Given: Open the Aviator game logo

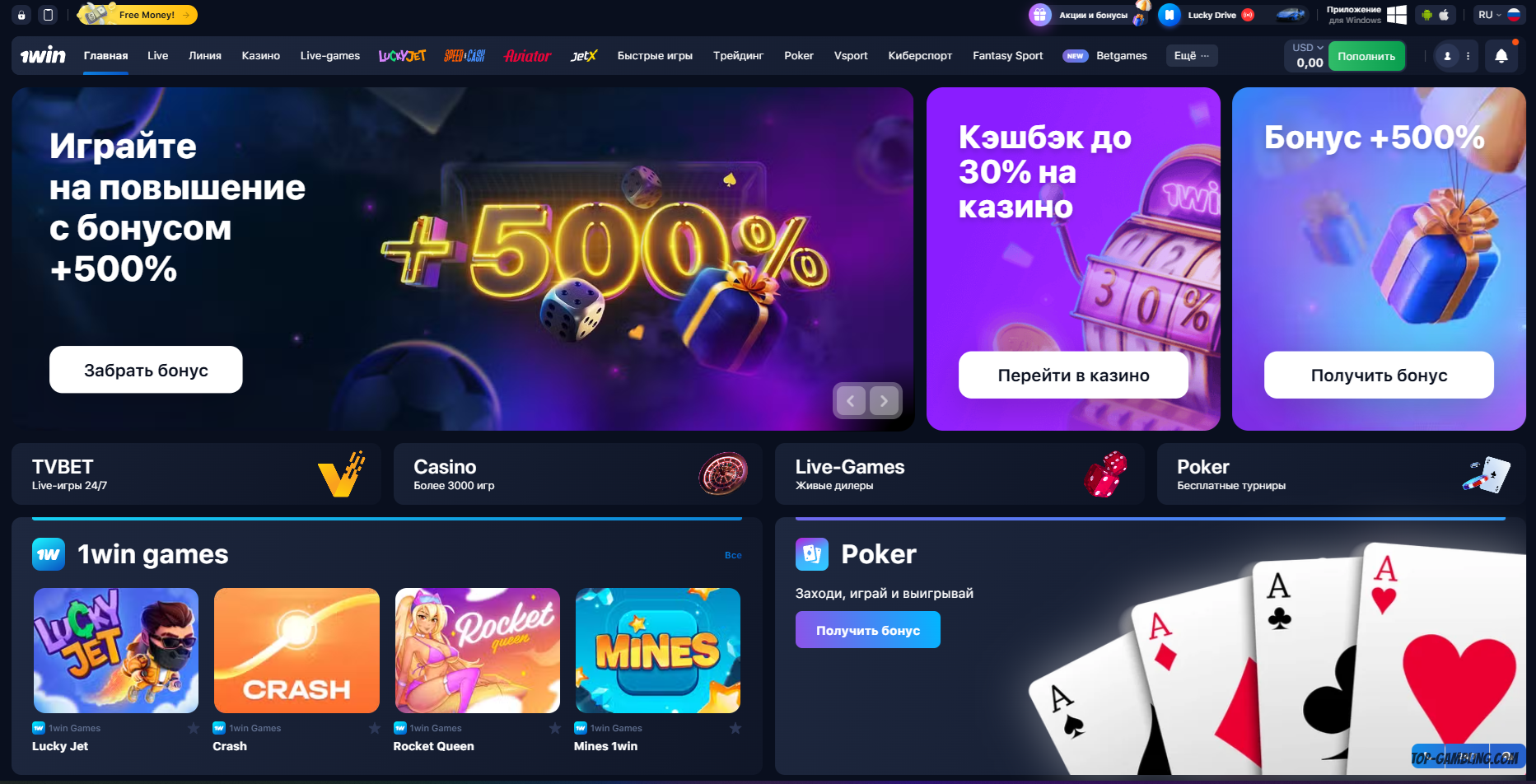Looking at the screenshot, I should point(527,56).
